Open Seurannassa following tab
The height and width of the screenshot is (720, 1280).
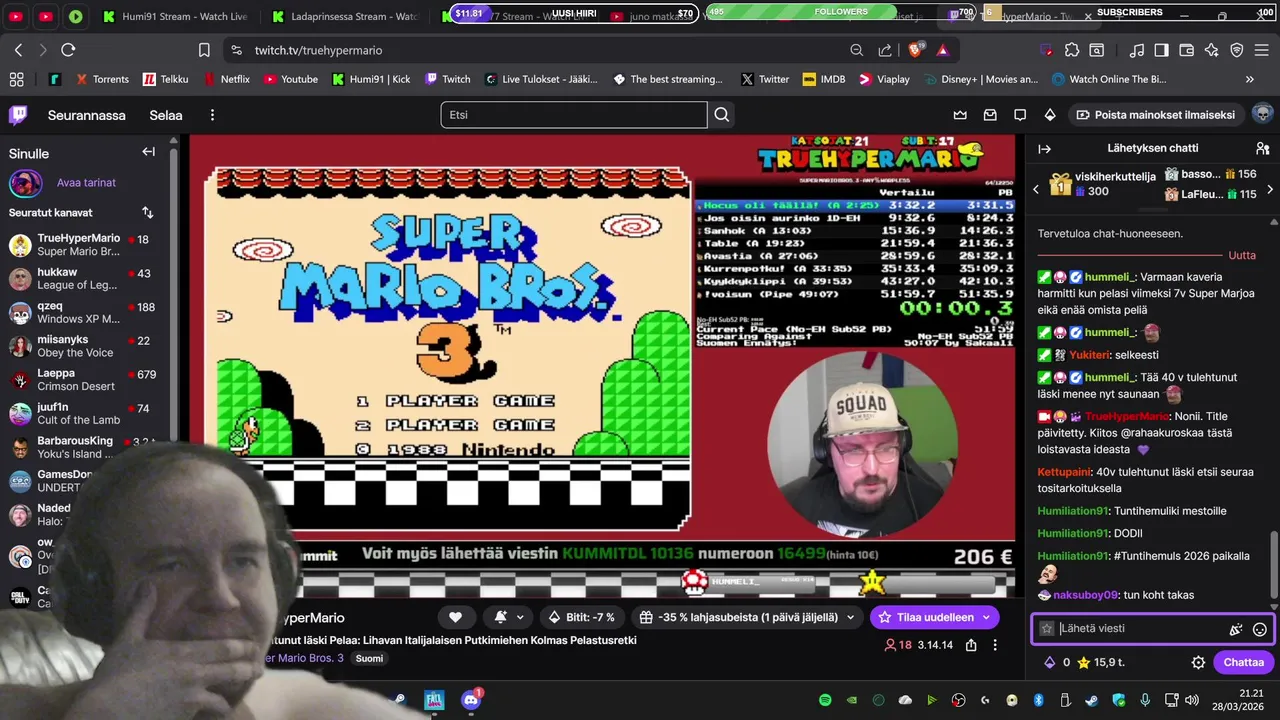coord(87,115)
